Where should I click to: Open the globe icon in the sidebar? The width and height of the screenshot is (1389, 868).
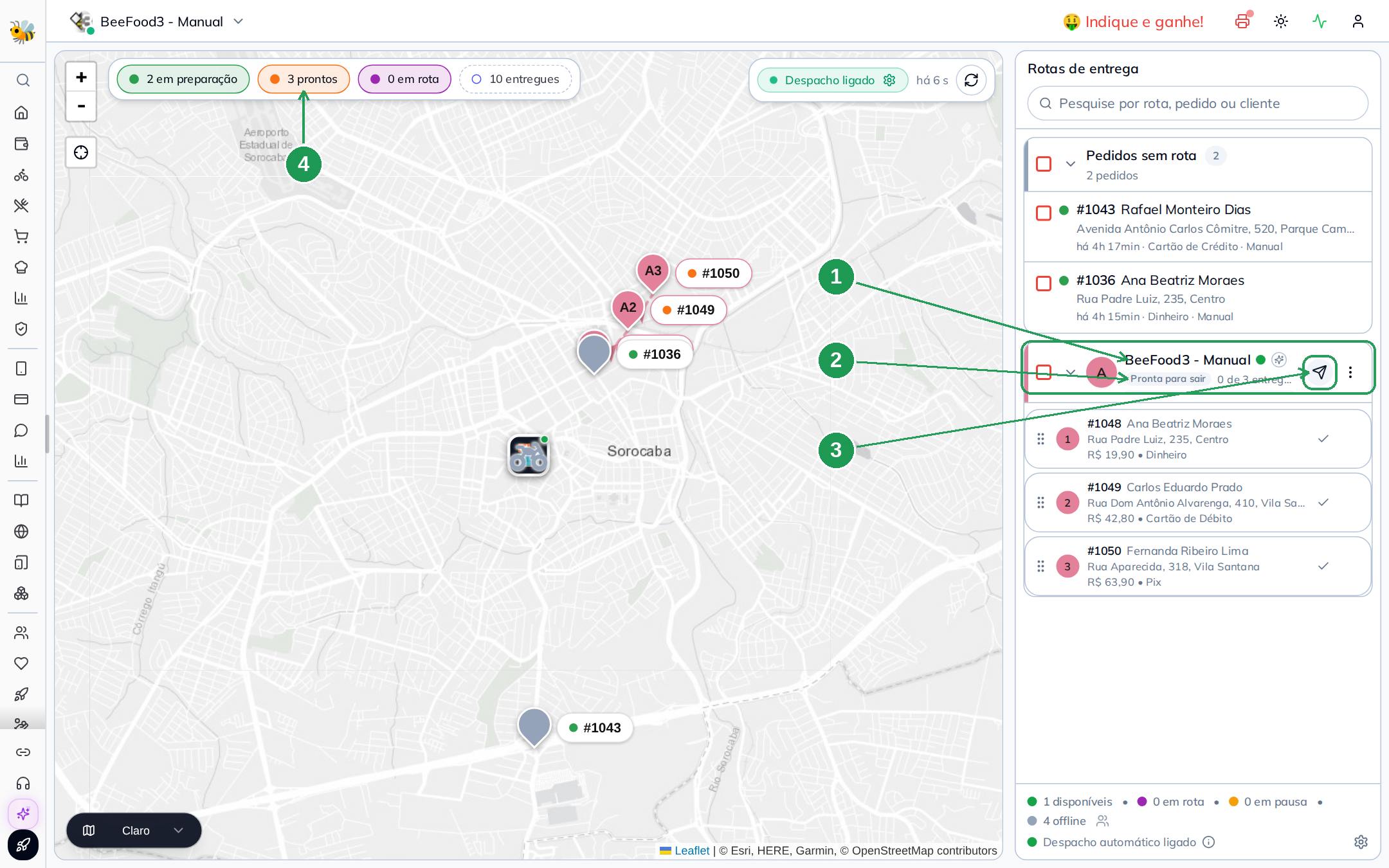(x=22, y=531)
